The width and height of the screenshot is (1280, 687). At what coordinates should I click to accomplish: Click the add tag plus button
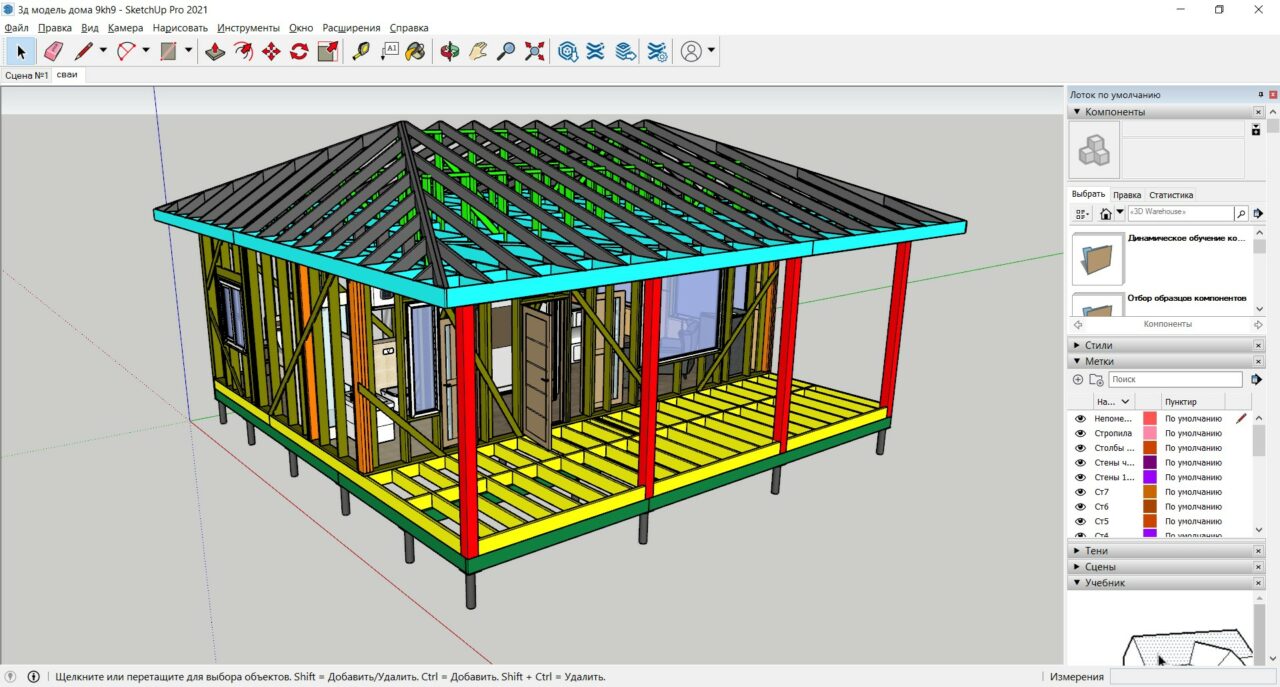(1078, 380)
